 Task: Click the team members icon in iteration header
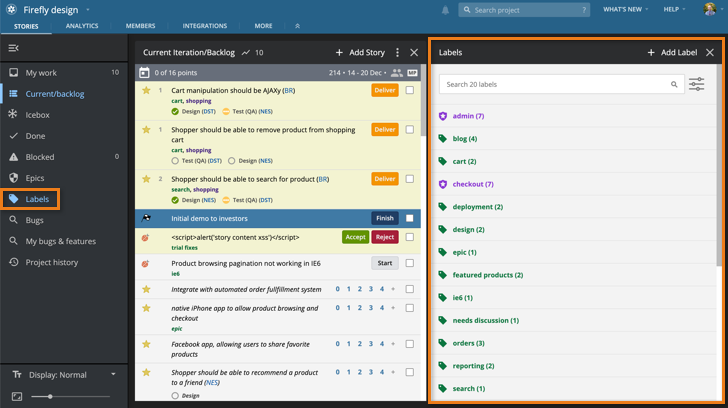(x=396, y=72)
